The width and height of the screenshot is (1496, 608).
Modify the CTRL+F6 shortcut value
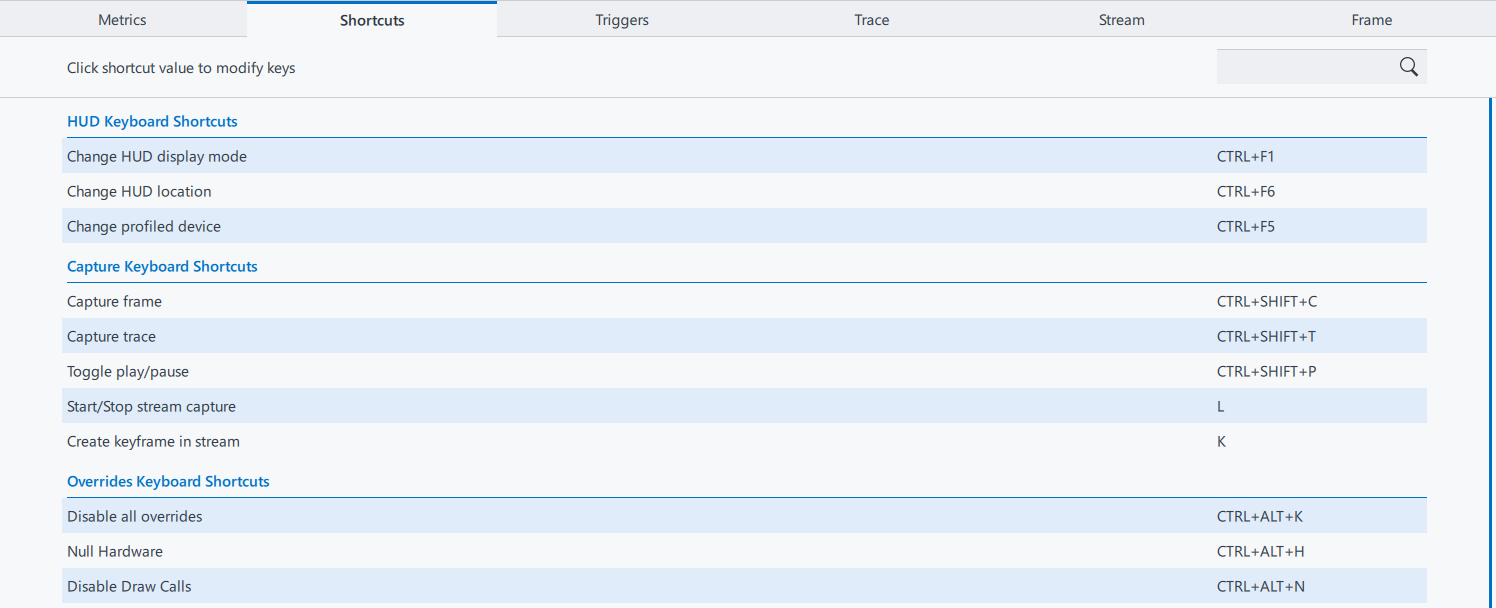point(1246,191)
